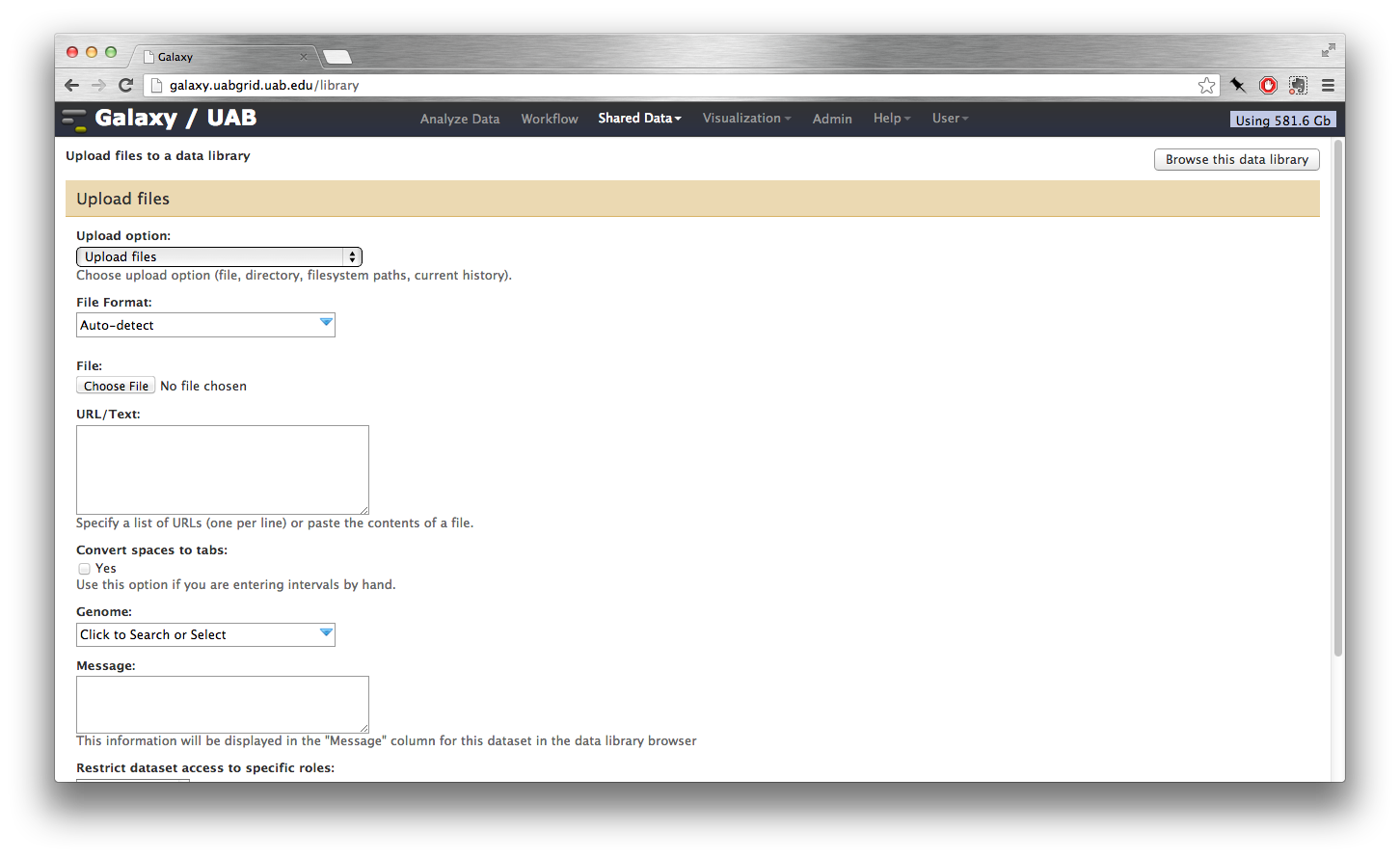Click the page vertical scrollbar

click(1337, 397)
